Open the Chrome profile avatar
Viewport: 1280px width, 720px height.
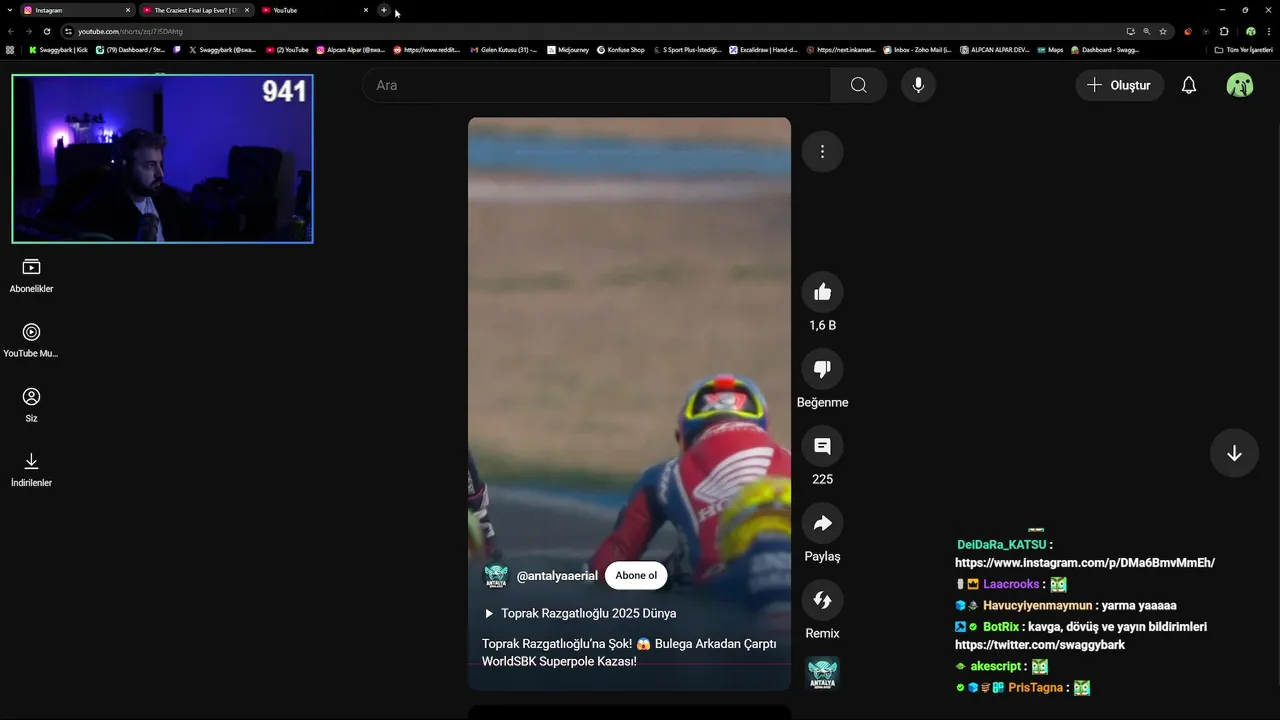click(1250, 31)
